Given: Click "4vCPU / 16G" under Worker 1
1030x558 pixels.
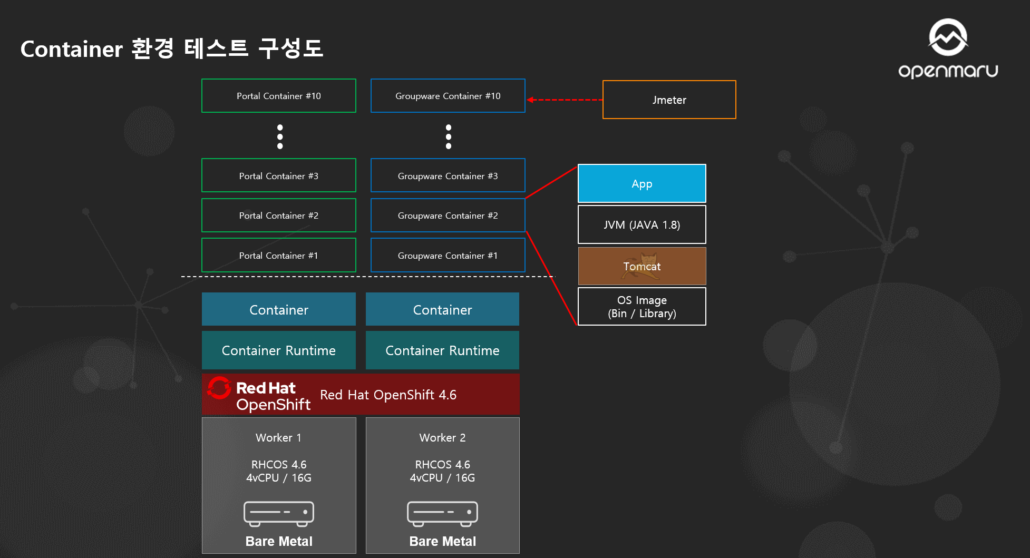Looking at the screenshot, I should [x=279, y=478].
